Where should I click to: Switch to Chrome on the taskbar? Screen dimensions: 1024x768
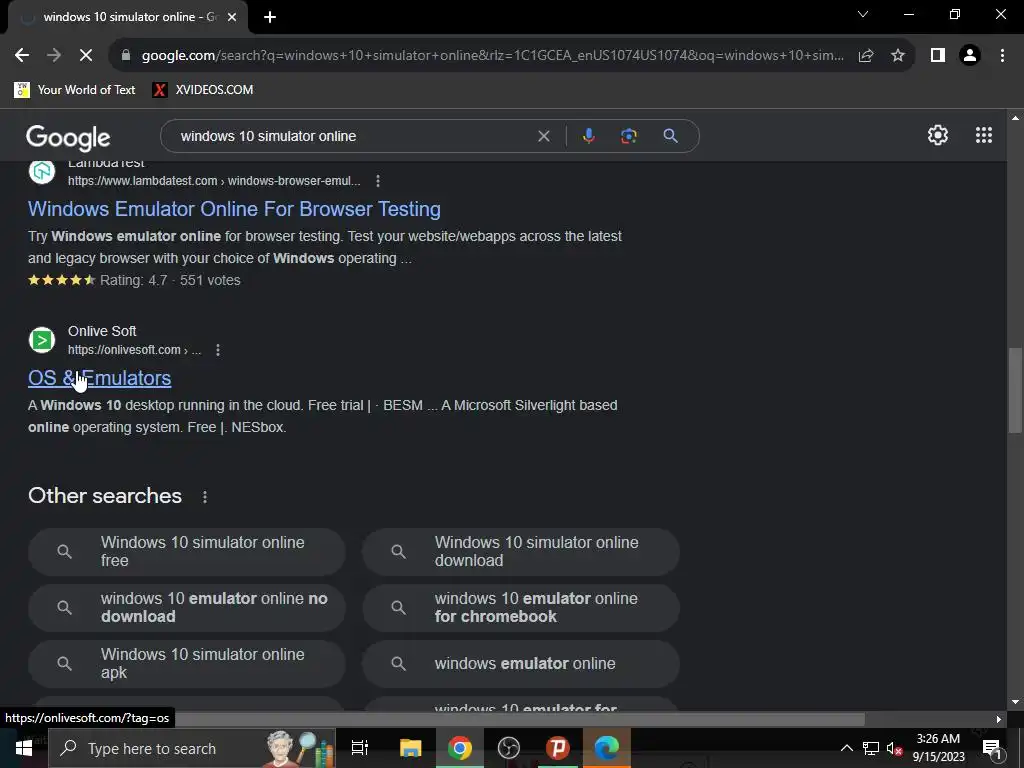[460, 748]
